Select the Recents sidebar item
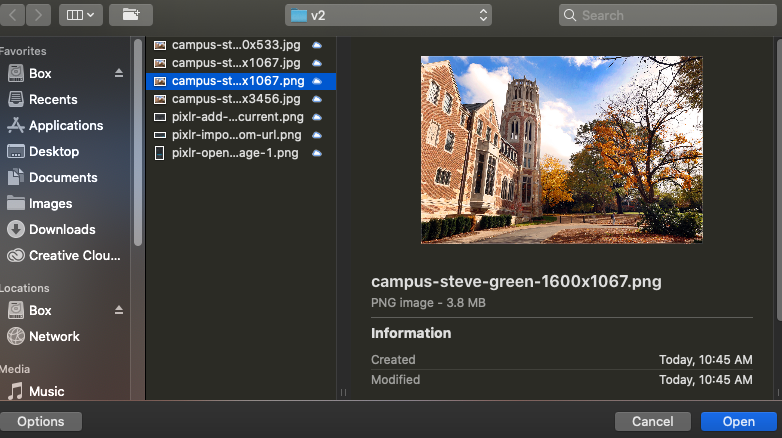782x438 pixels. [53, 100]
